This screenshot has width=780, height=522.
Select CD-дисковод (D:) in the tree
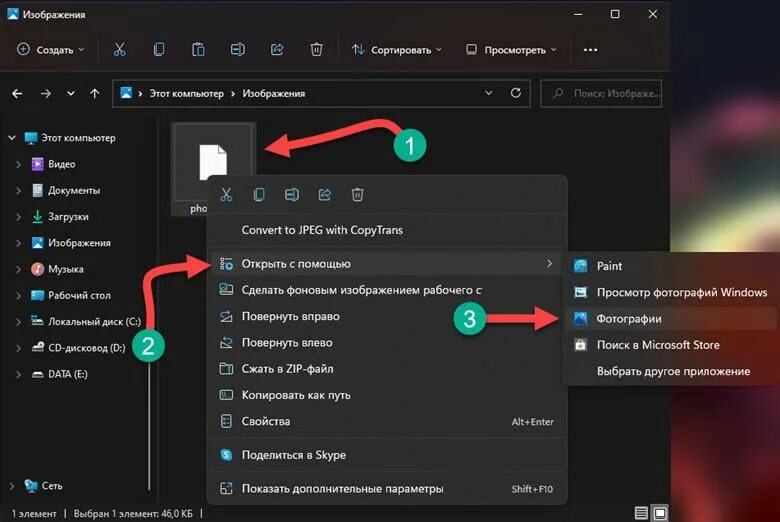coord(86,347)
